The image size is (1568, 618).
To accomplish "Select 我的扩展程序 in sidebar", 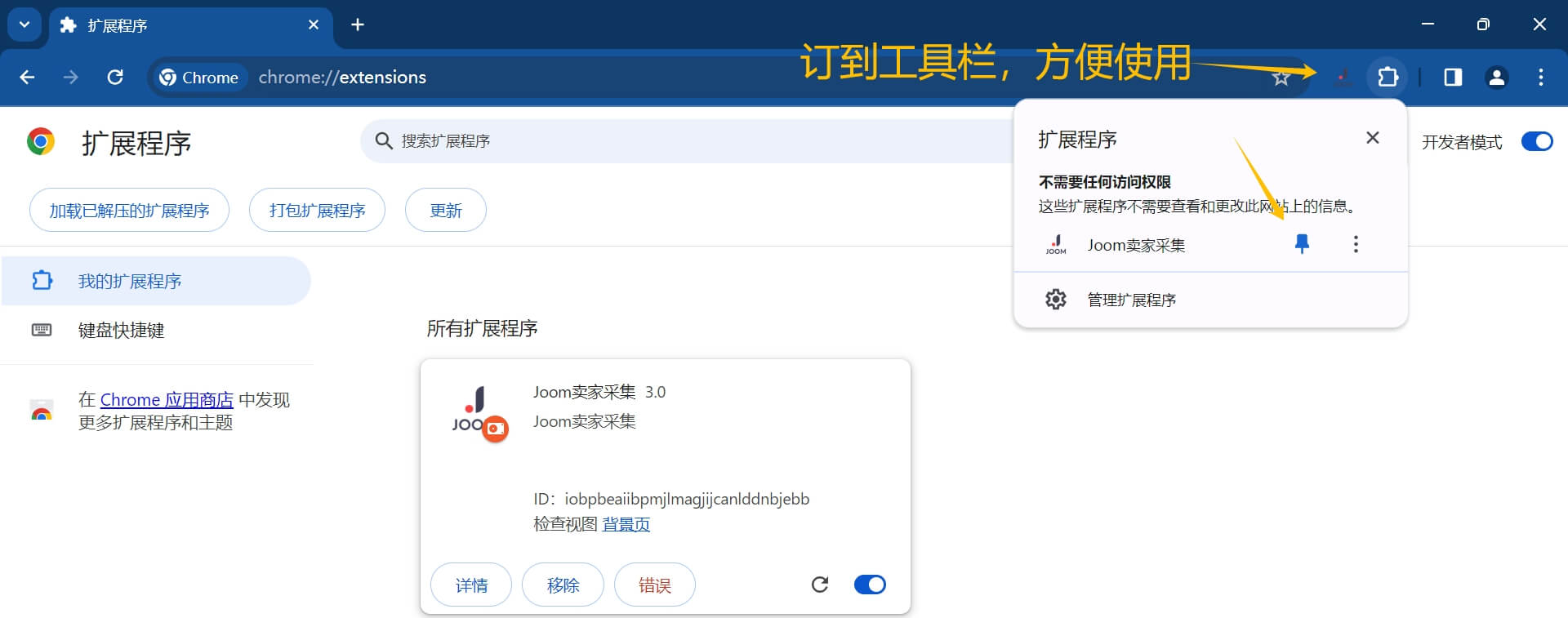I will [155, 281].
